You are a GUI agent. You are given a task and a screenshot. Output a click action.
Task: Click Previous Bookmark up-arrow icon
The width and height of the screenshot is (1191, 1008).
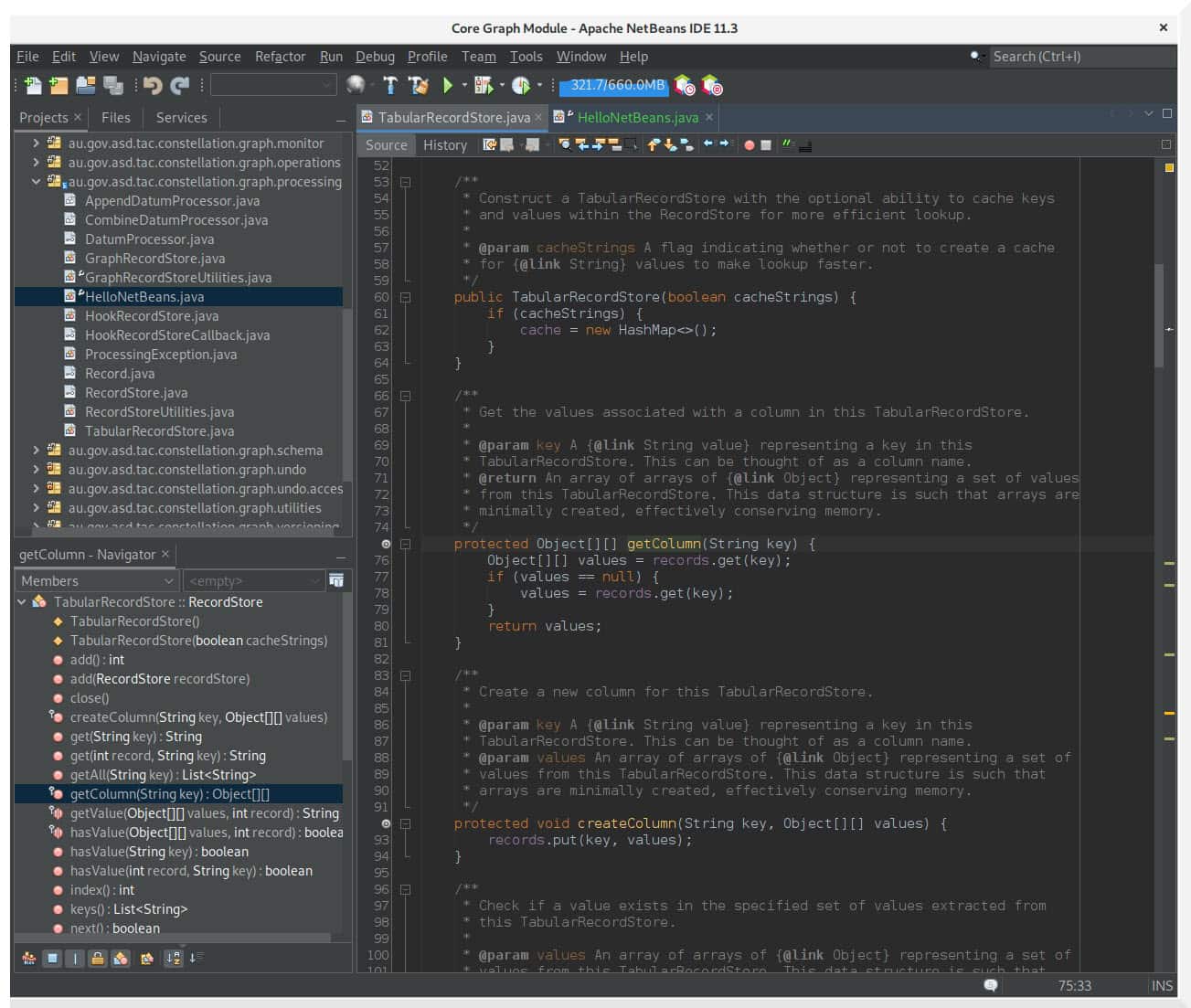(653, 144)
